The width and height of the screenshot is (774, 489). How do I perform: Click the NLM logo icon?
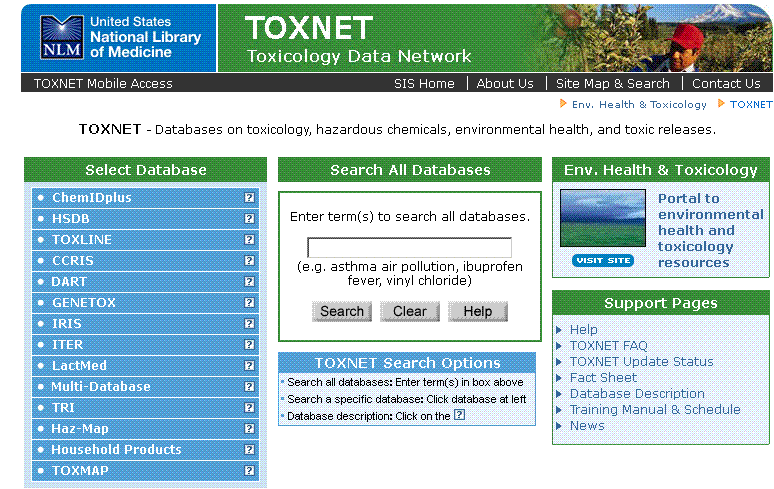click(62, 38)
